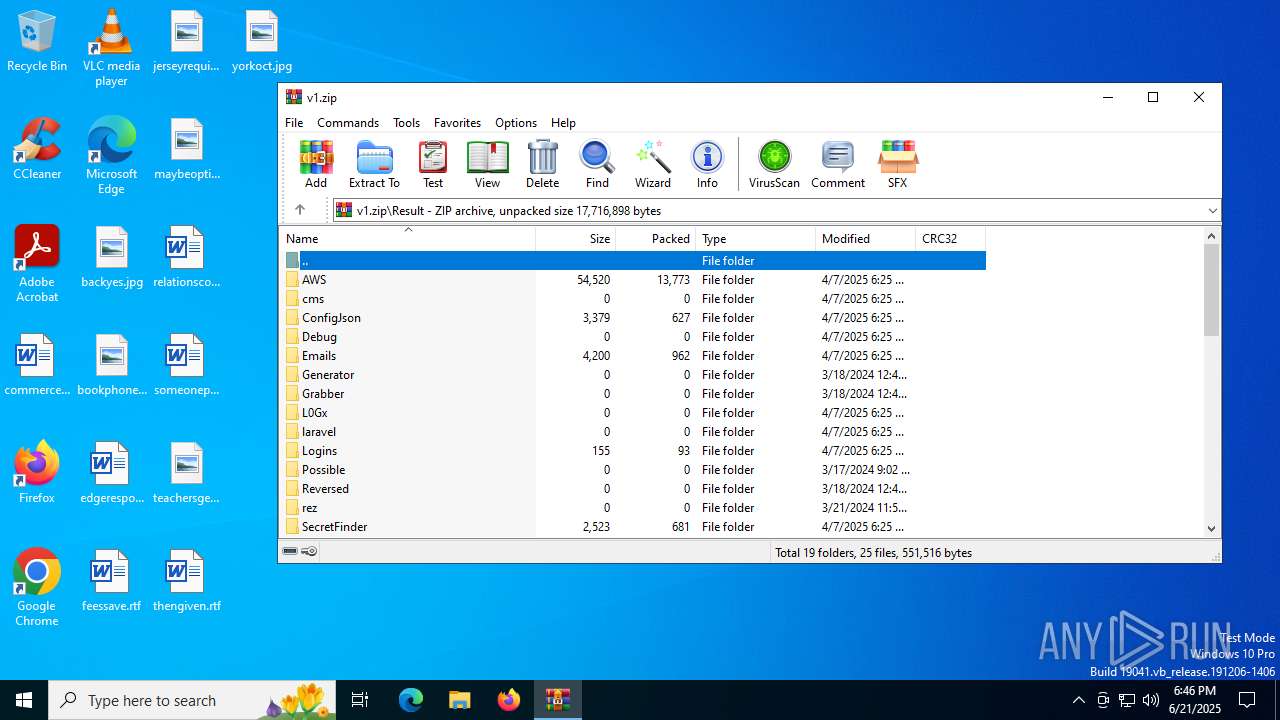Select the Adobe Acrobat desktop shortcut
Screen dimensions: 1280x720
(37, 264)
